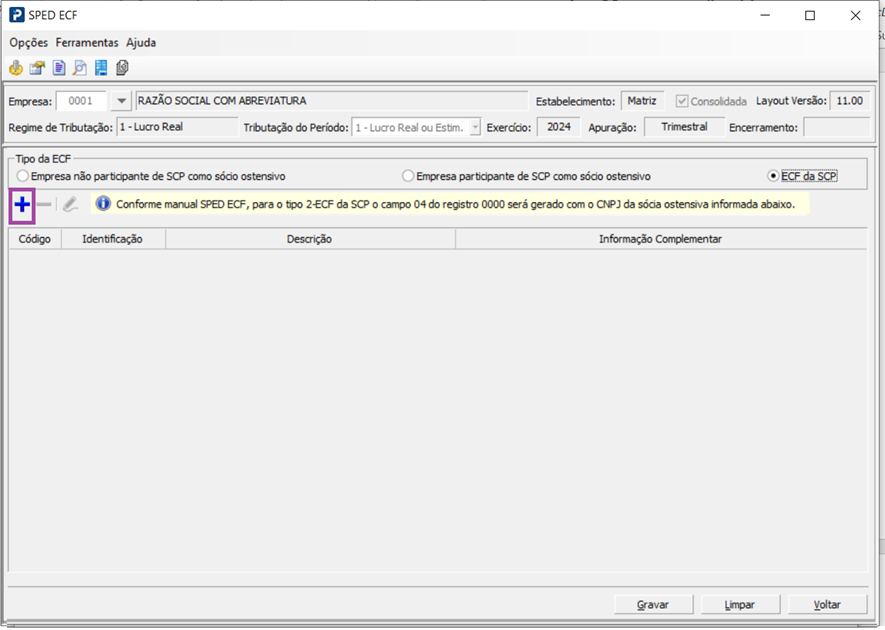This screenshot has height=630, width=885.
Task: Open the Empresa dropdown arrow
Action: (x=121, y=101)
